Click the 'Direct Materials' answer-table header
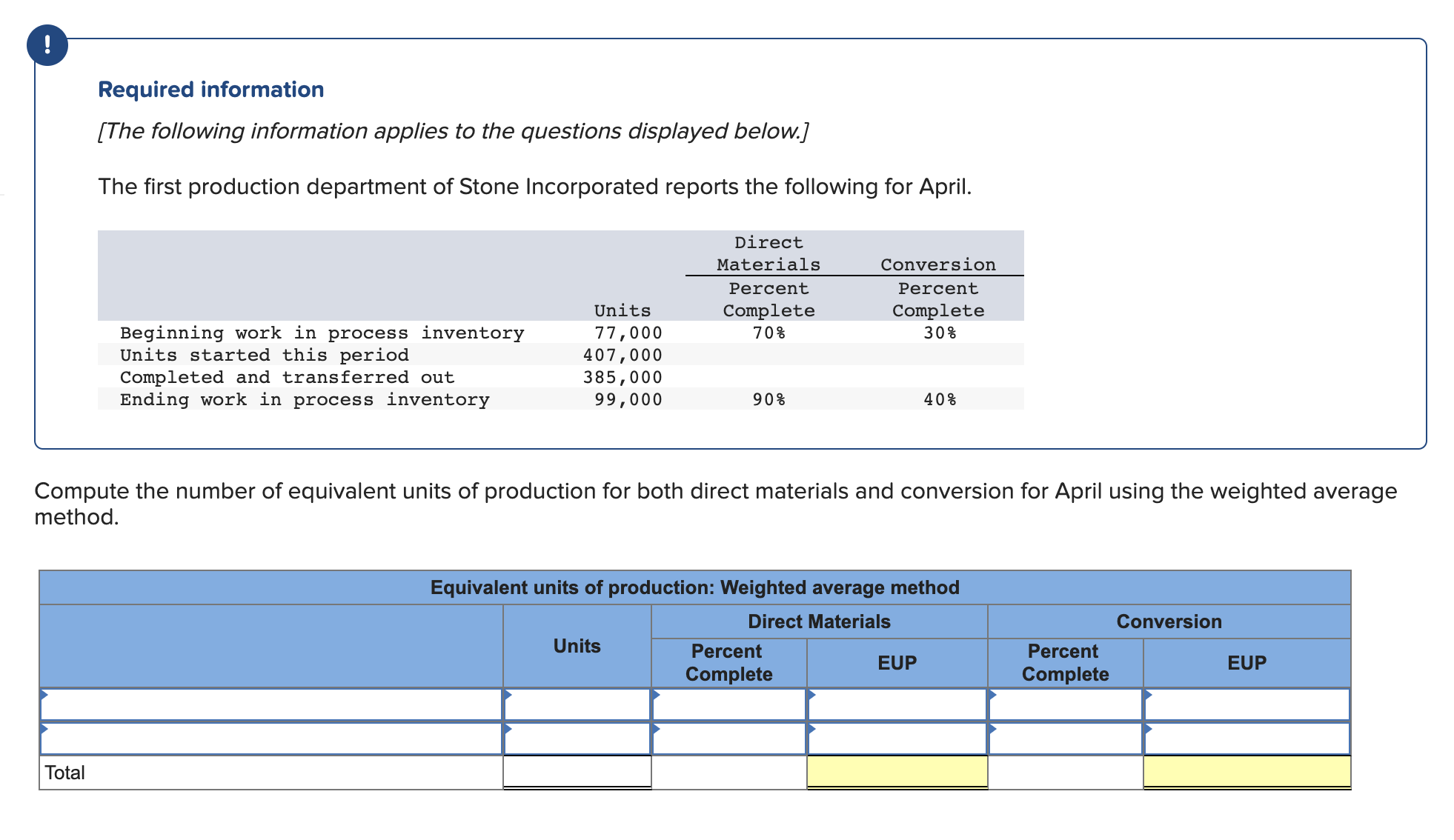1454x840 pixels. [820, 621]
